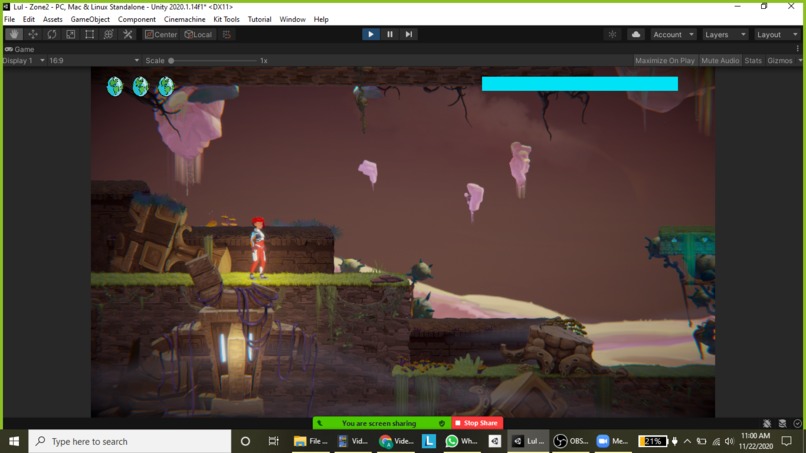Screen dimensions: 806x453
Task: Open Unity Collab sun icon
Action: pos(612,34)
